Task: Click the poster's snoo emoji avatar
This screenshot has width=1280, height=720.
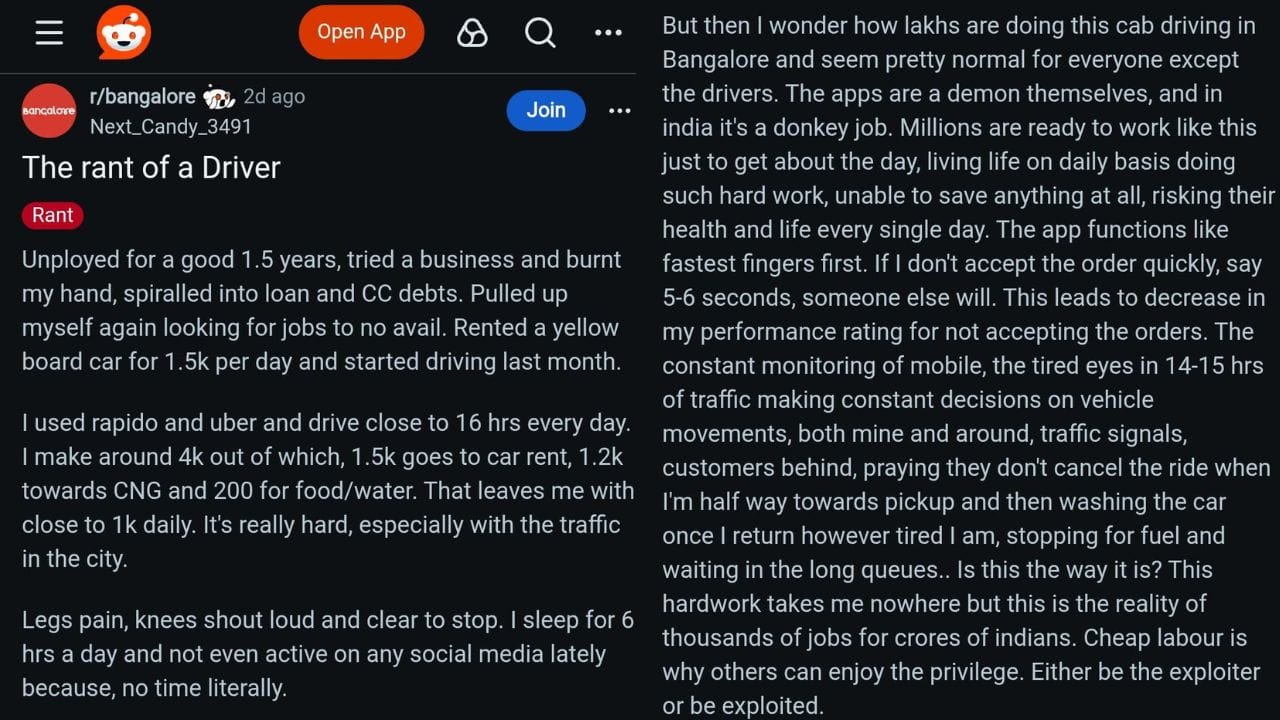Action: pyautogui.click(x=219, y=95)
